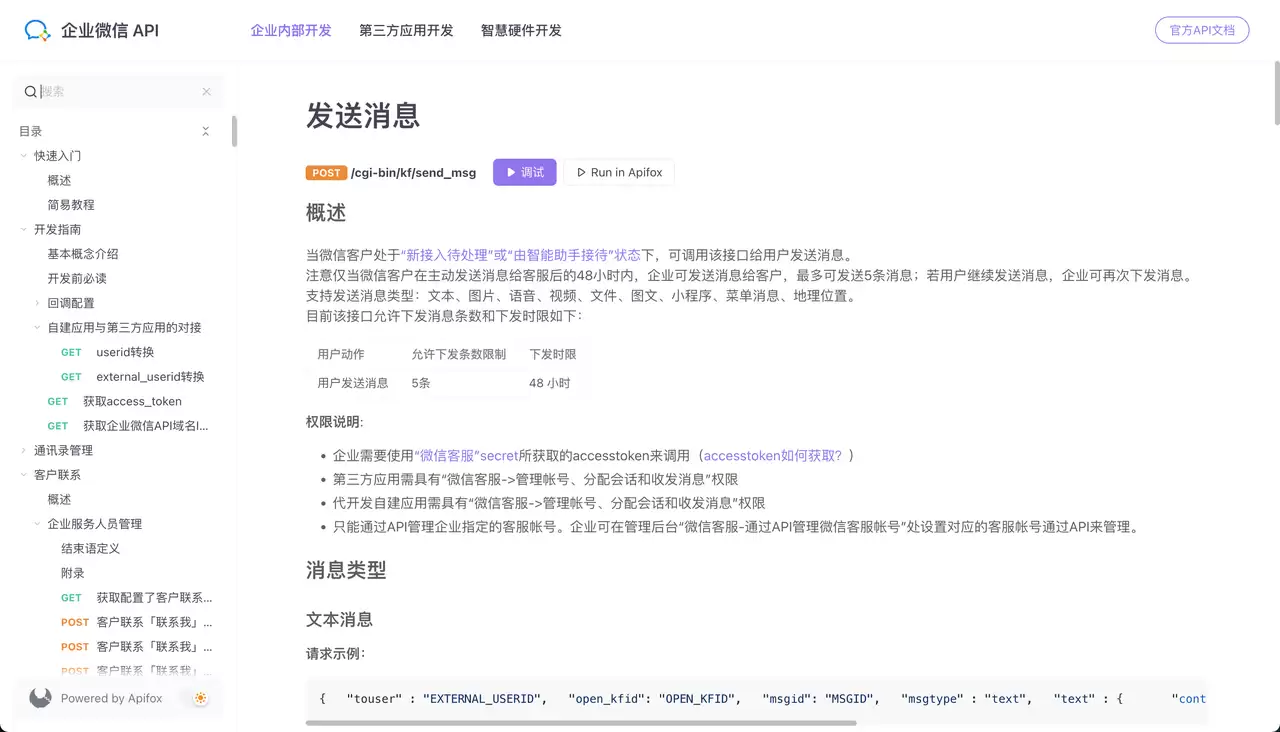Open 获取企业微信API域名 entry
This screenshot has width=1280, height=732.
coord(146,426)
